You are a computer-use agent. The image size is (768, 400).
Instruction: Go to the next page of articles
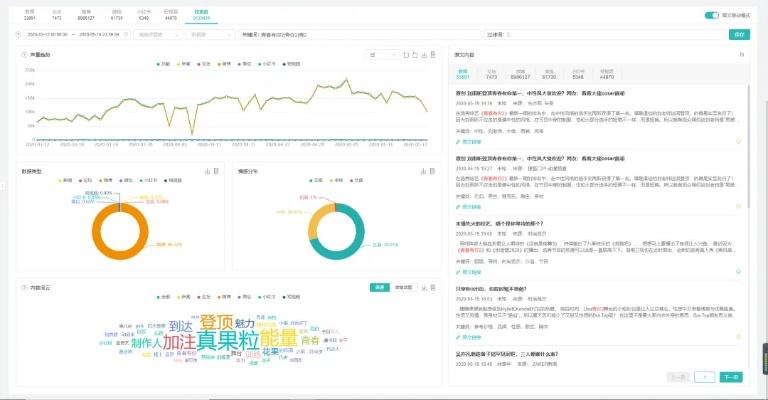pos(731,377)
